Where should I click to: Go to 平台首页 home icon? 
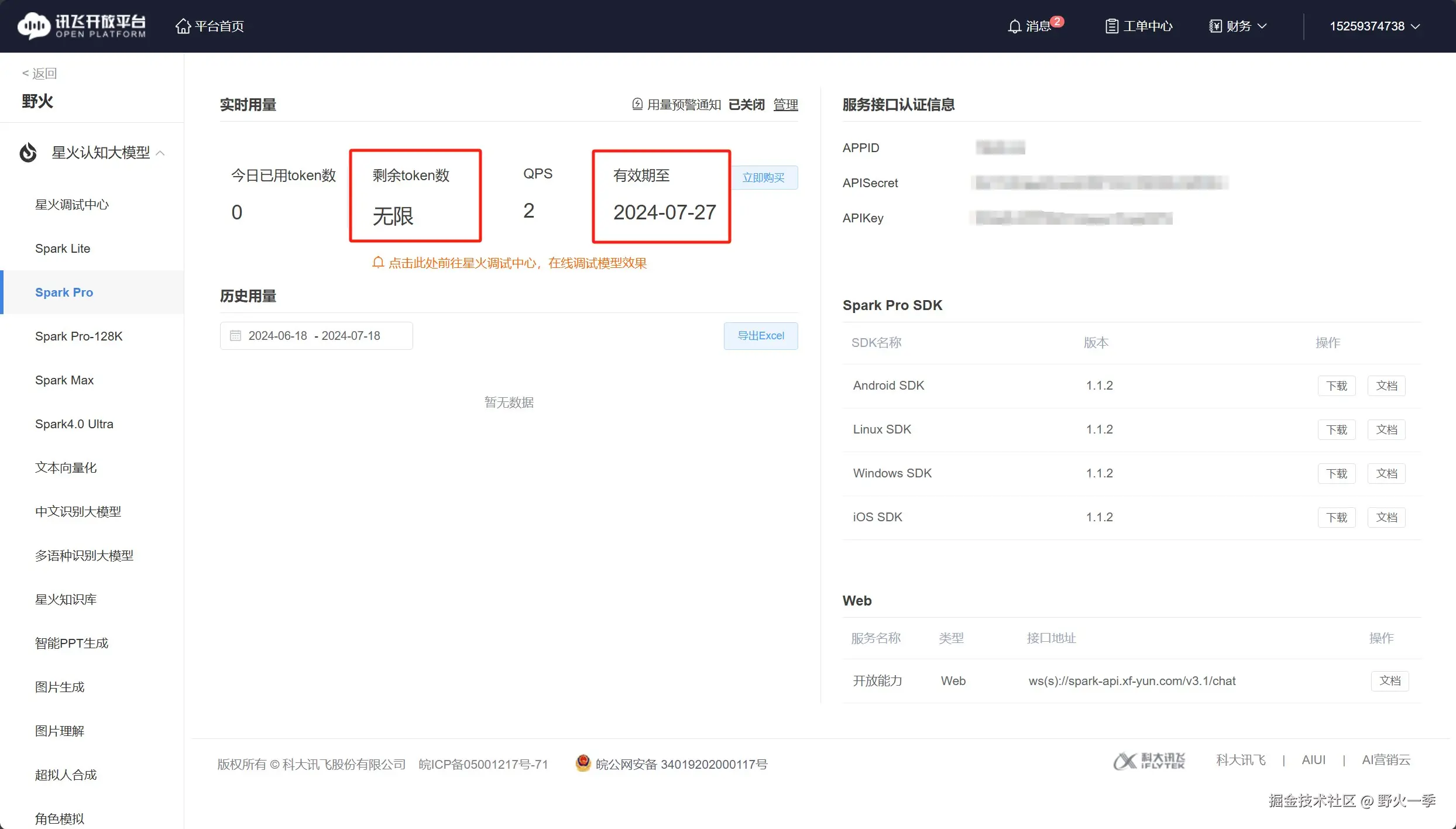(x=183, y=26)
